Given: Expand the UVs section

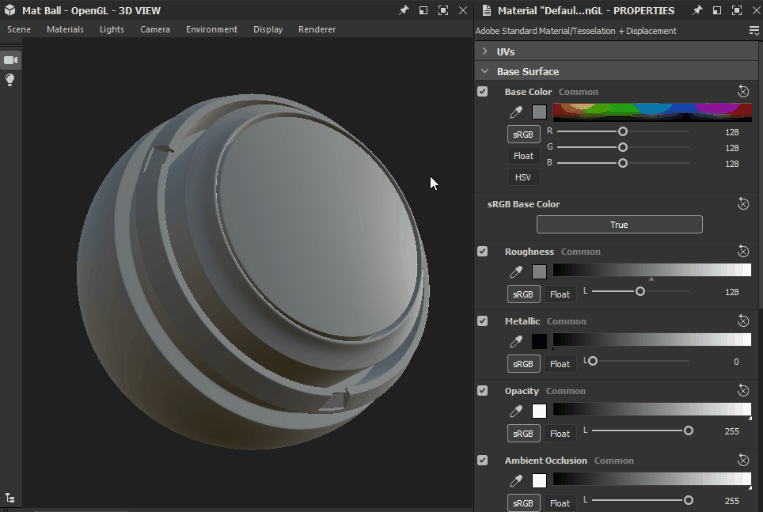Looking at the screenshot, I should 485,51.
